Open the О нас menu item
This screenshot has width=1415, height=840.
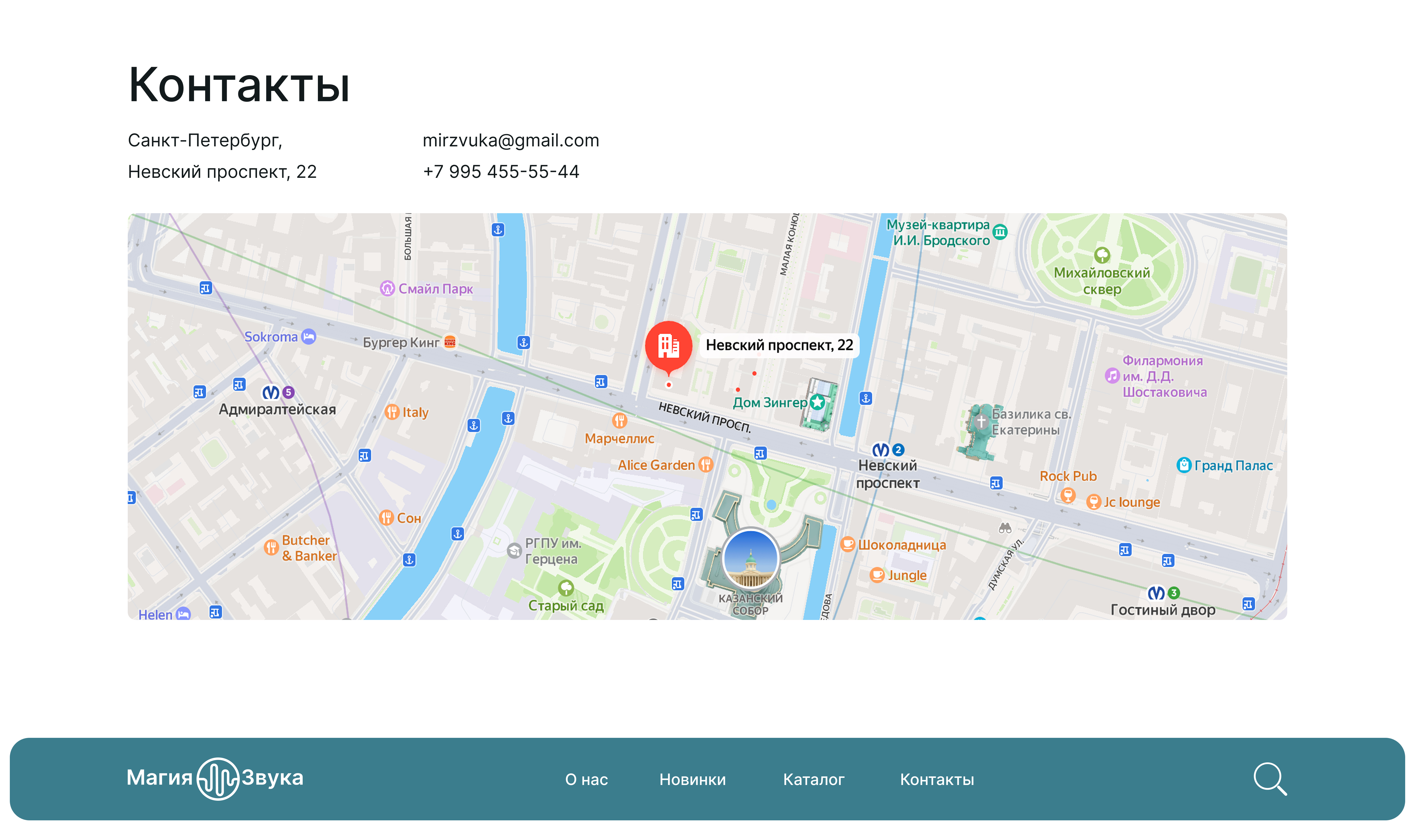pos(586,779)
